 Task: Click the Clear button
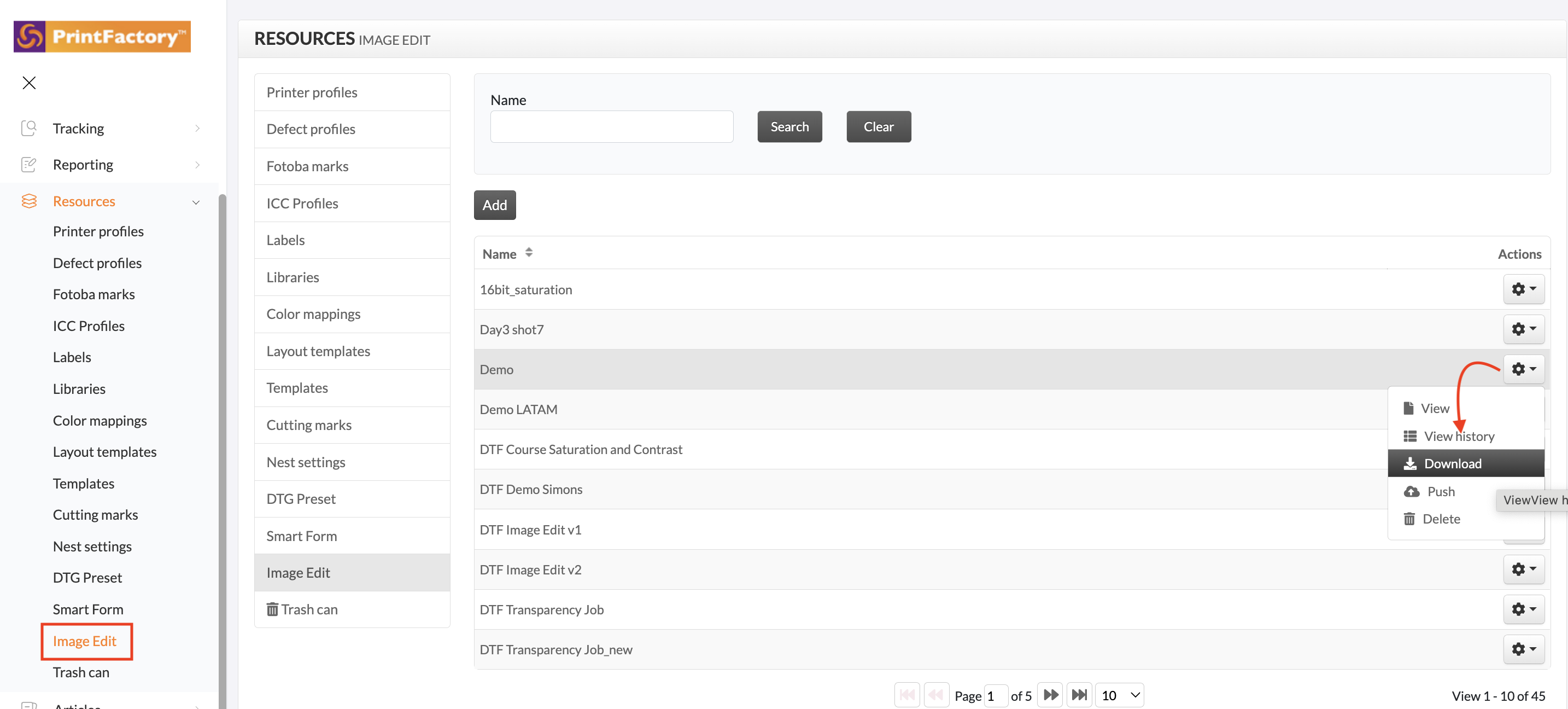(879, 127)
